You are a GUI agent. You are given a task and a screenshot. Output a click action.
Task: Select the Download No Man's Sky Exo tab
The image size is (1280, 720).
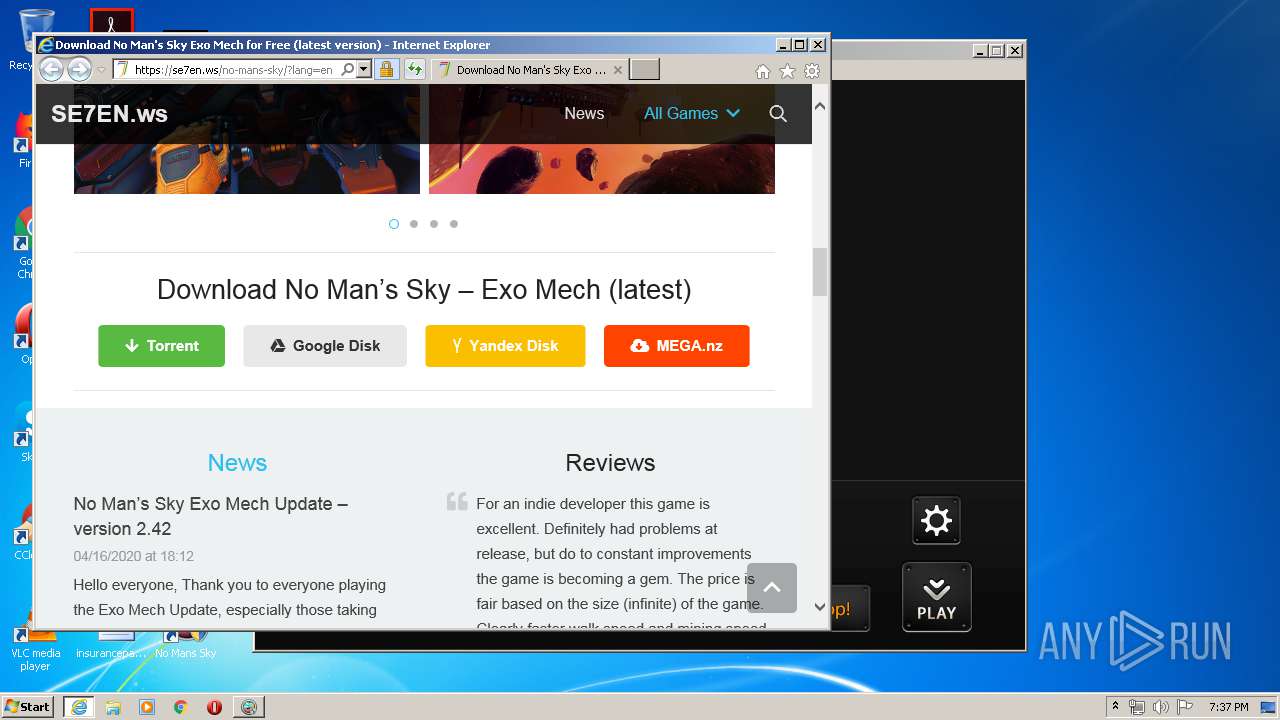(530, 70)
